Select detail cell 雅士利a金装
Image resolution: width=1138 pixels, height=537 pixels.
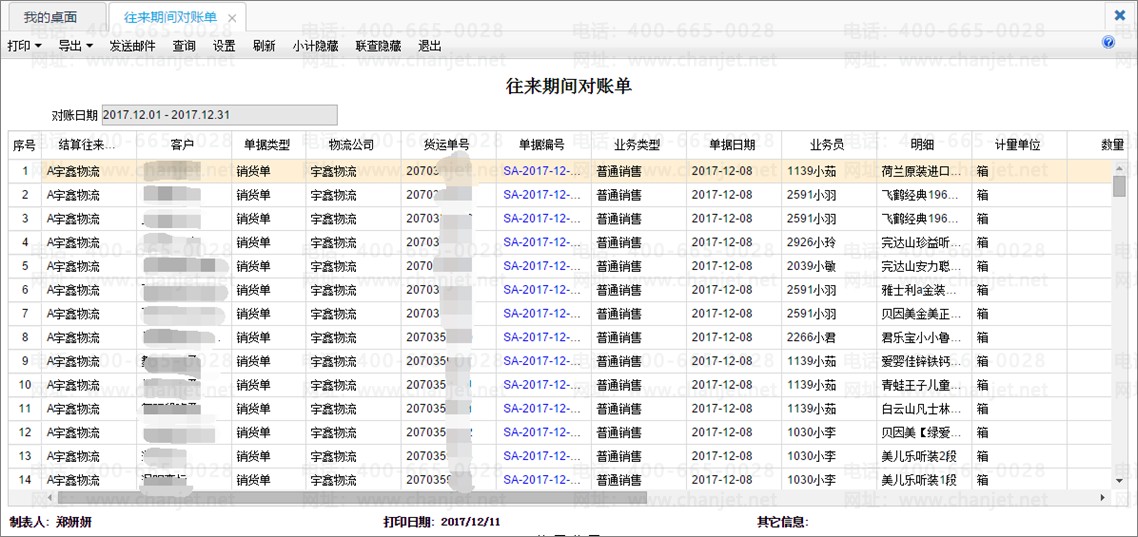pos(924,290)
